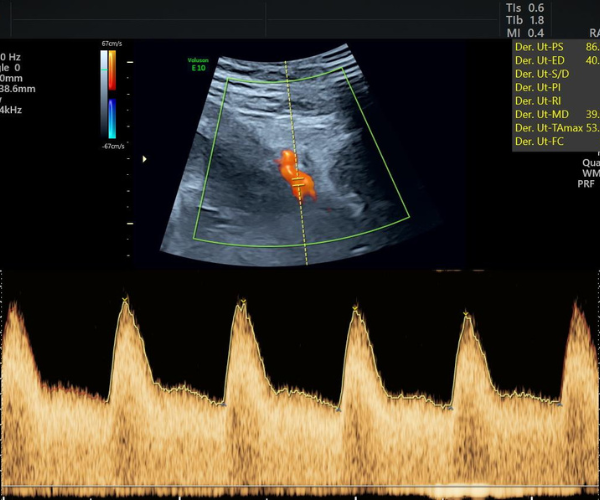Click the orange color Doppler flow in vessel
This screenshot has width=600, height=500.
(x=295, y=174)
